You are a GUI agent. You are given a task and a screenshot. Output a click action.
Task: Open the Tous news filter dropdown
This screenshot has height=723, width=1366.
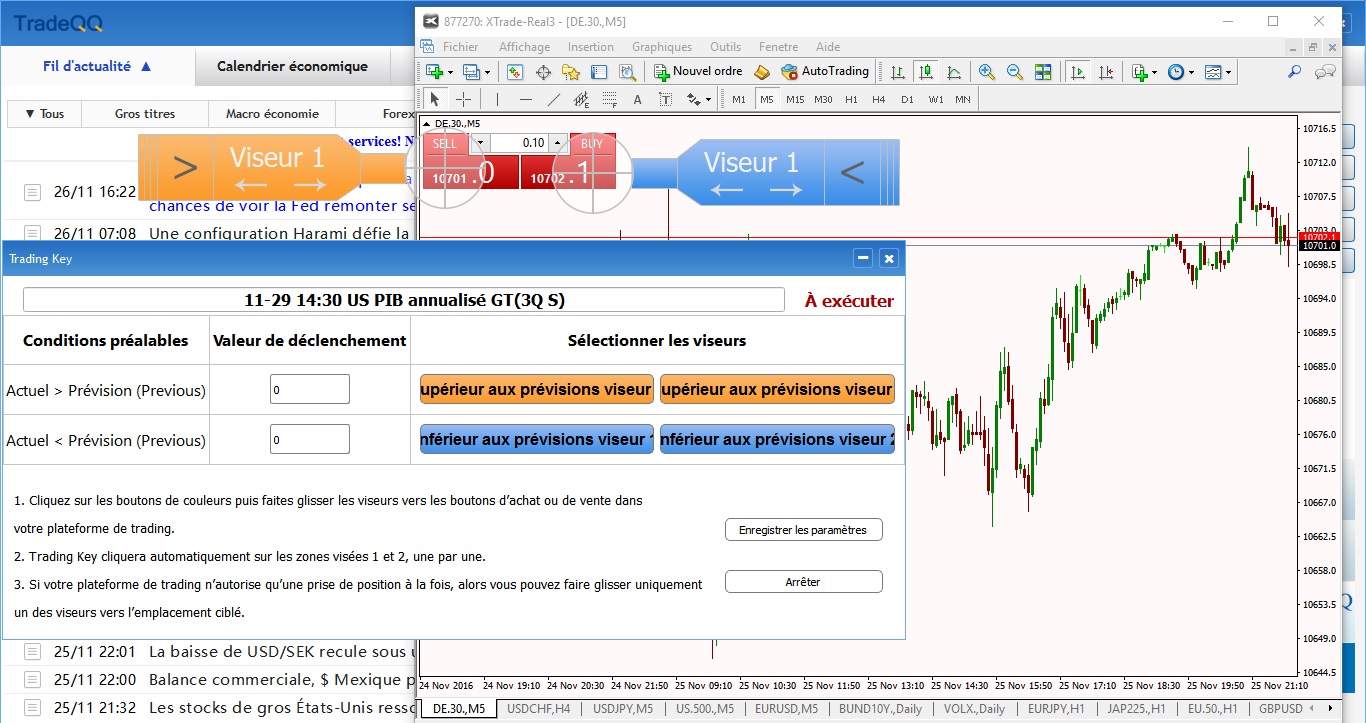(44, 114)
